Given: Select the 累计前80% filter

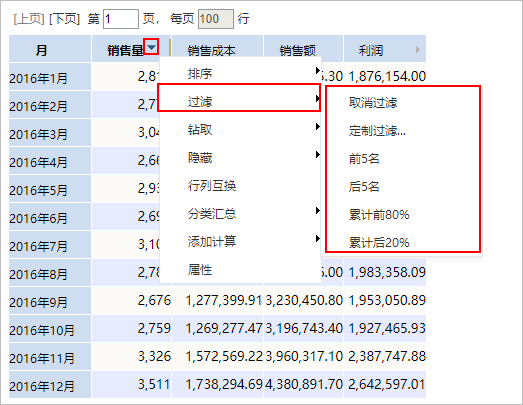Looking at the screenshot, I should point(403,215).
